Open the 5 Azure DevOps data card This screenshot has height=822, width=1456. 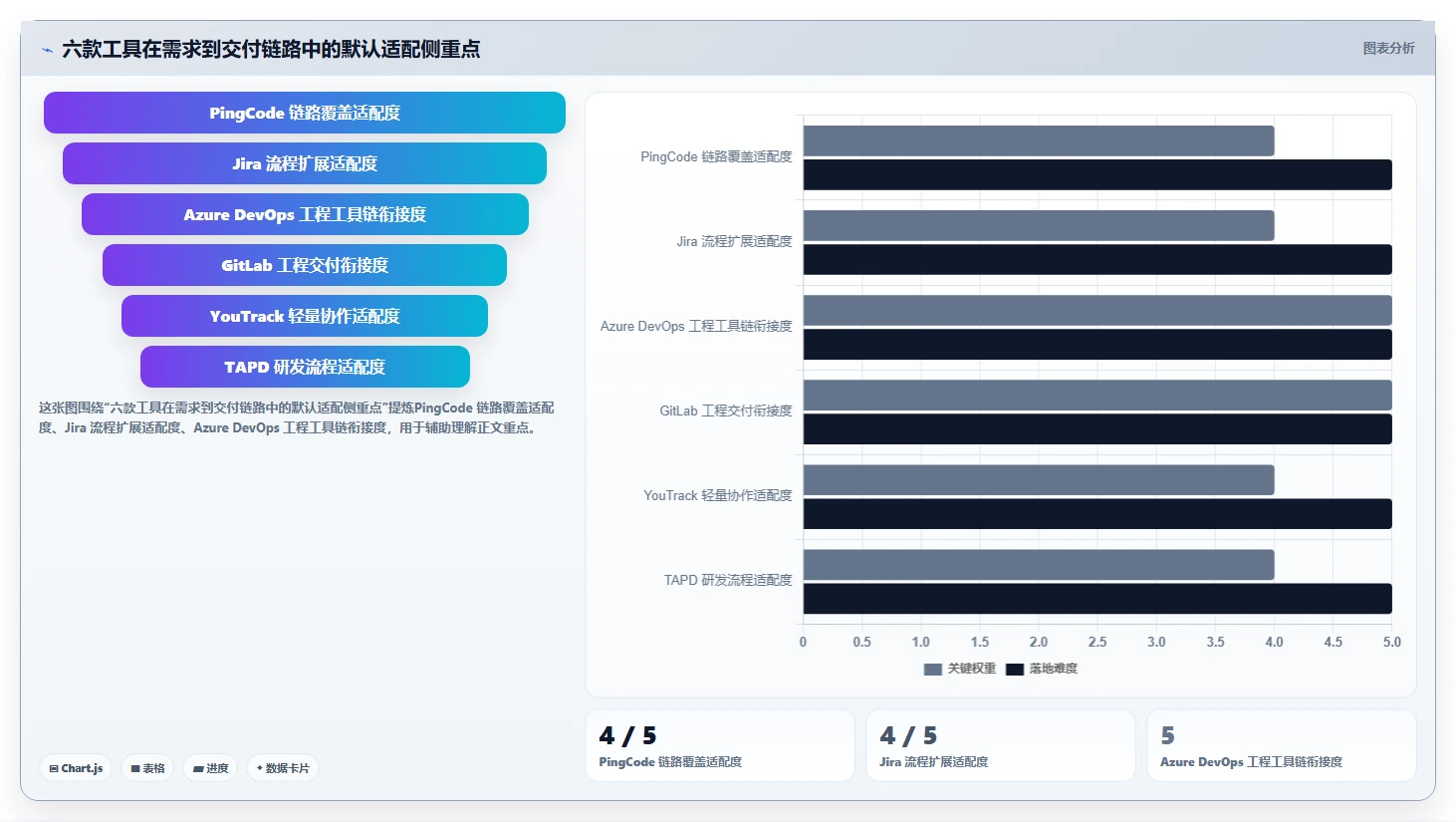point(1282,745)
